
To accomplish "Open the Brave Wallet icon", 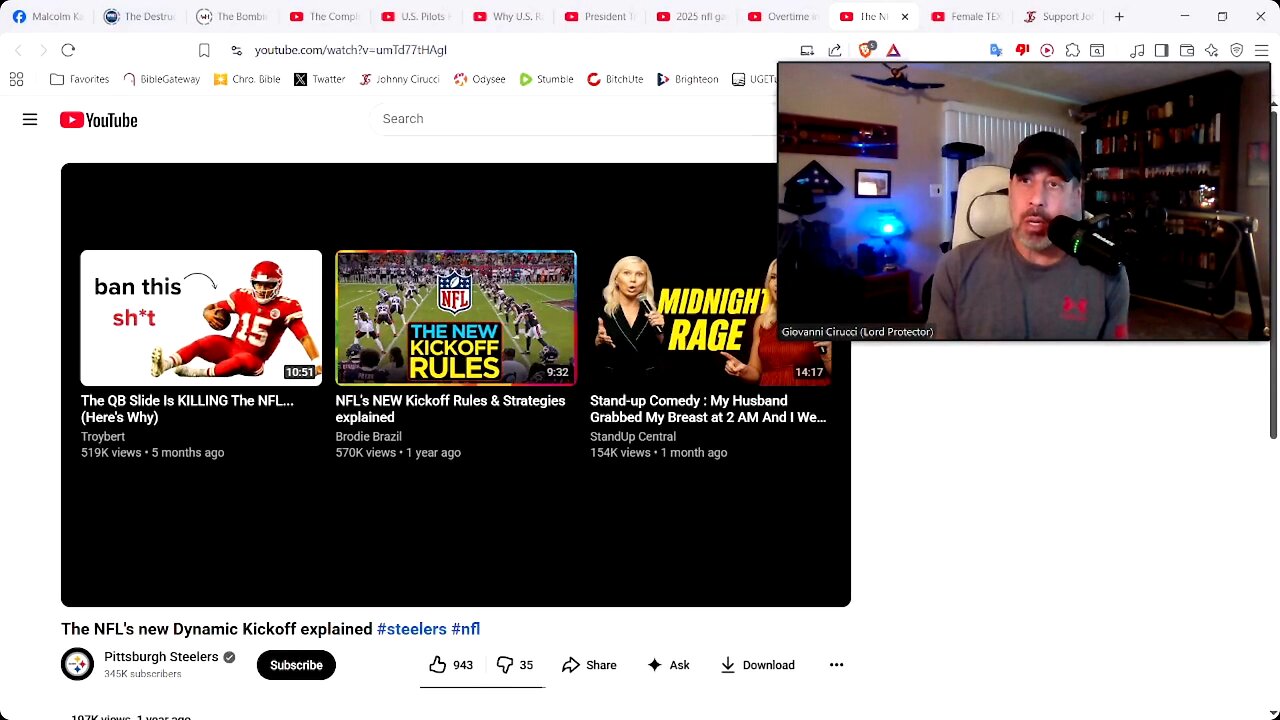I will (1187, 50).
